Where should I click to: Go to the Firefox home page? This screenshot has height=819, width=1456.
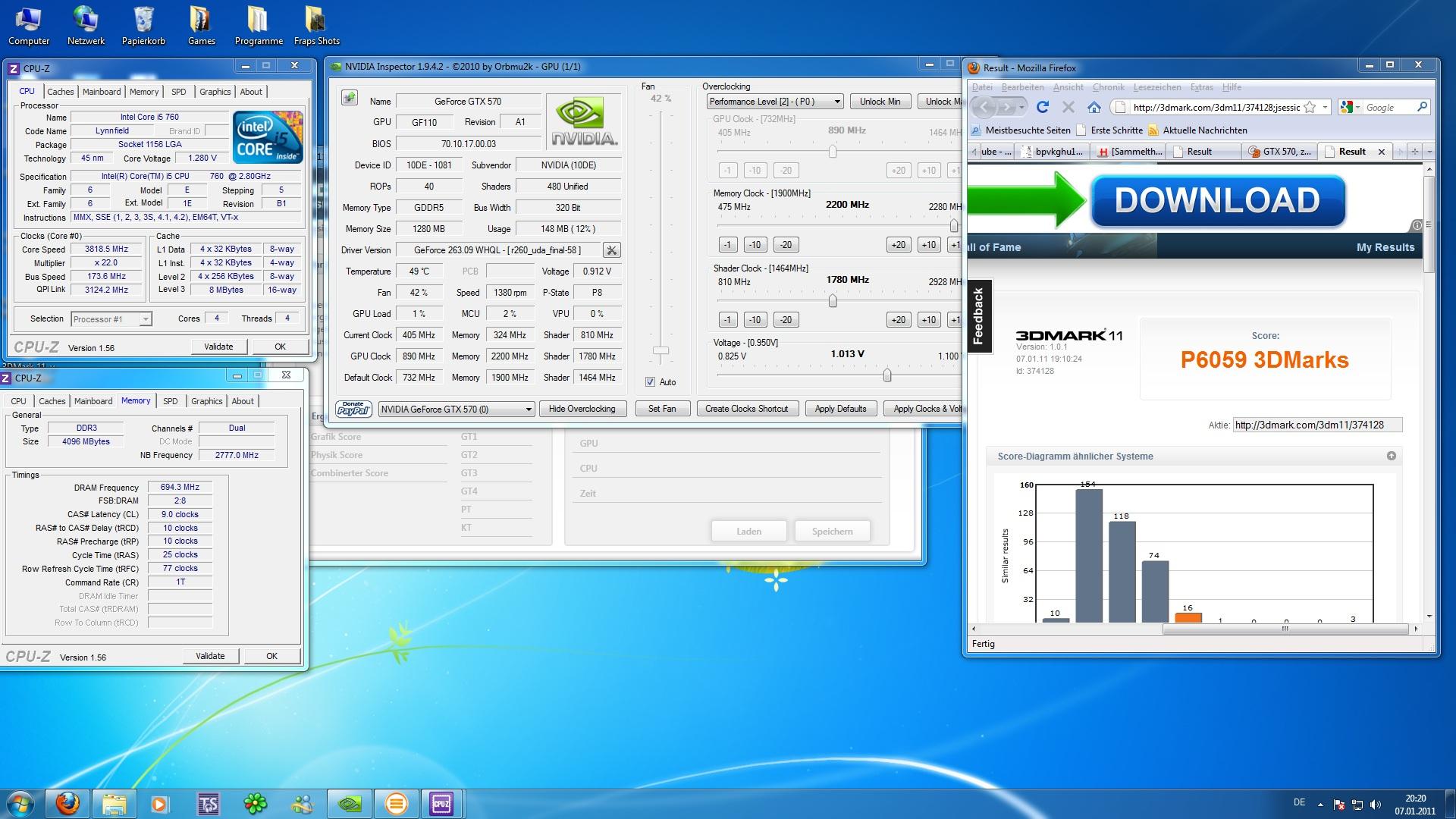click(x=1094, y=107)
